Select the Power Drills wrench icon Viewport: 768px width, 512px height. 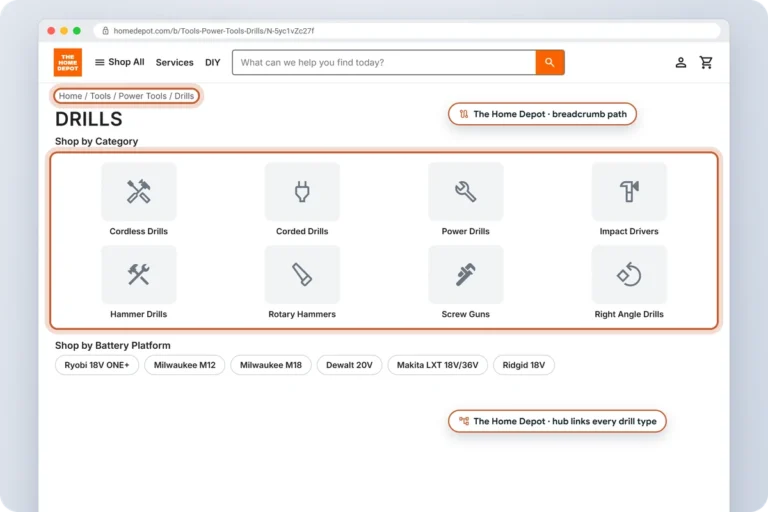(x=466, y=192)
